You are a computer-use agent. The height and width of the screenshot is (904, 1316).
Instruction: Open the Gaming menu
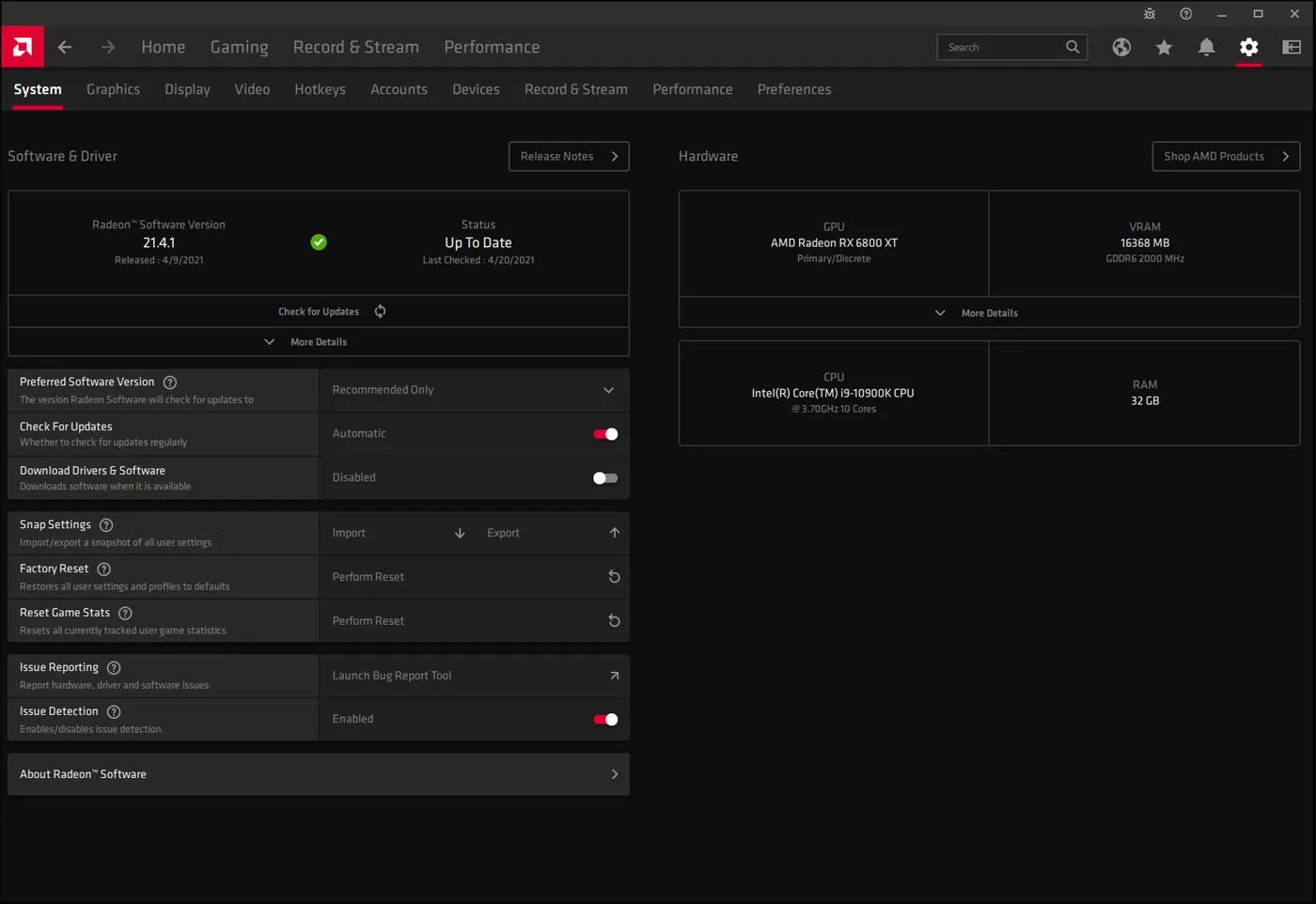pyautogui.click(x=240, y=47)
